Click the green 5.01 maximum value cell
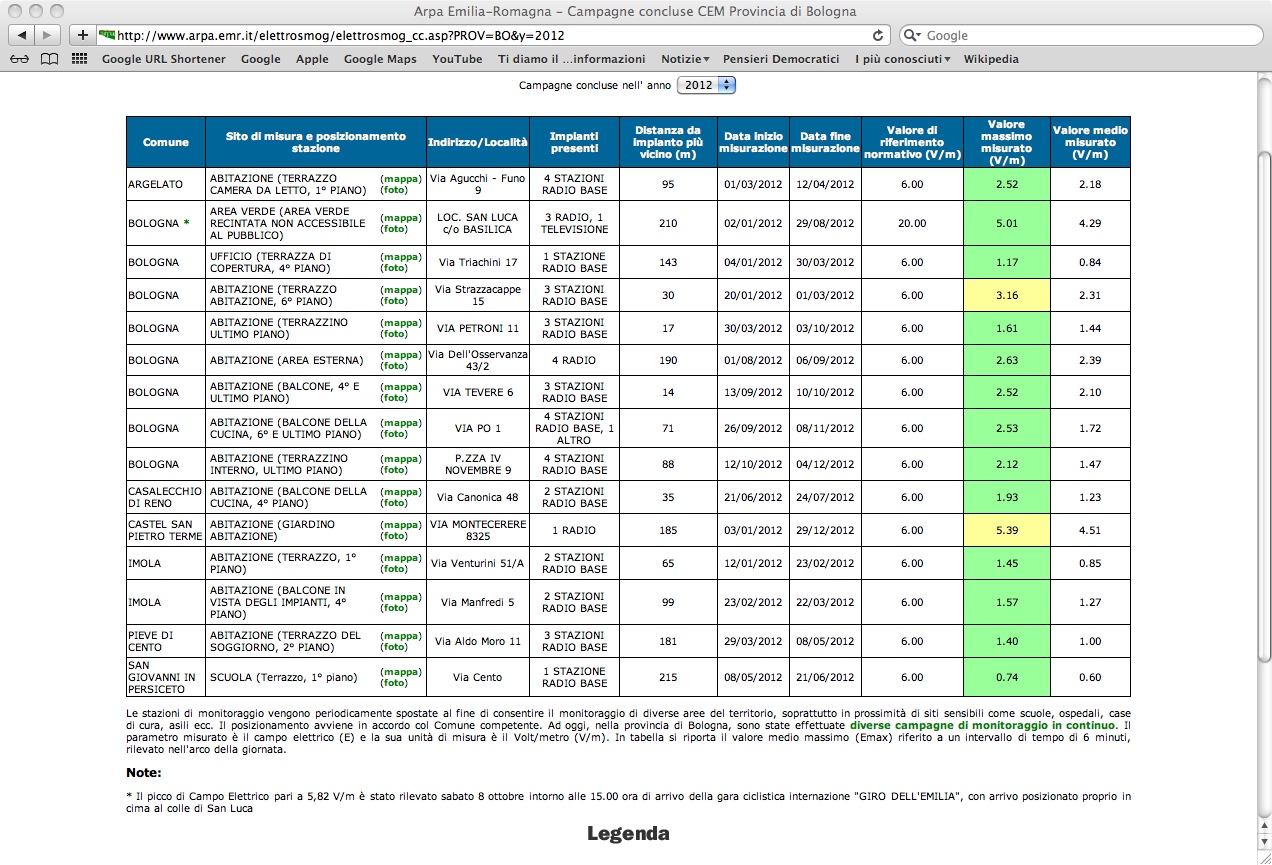 (x=1006, y=223)
